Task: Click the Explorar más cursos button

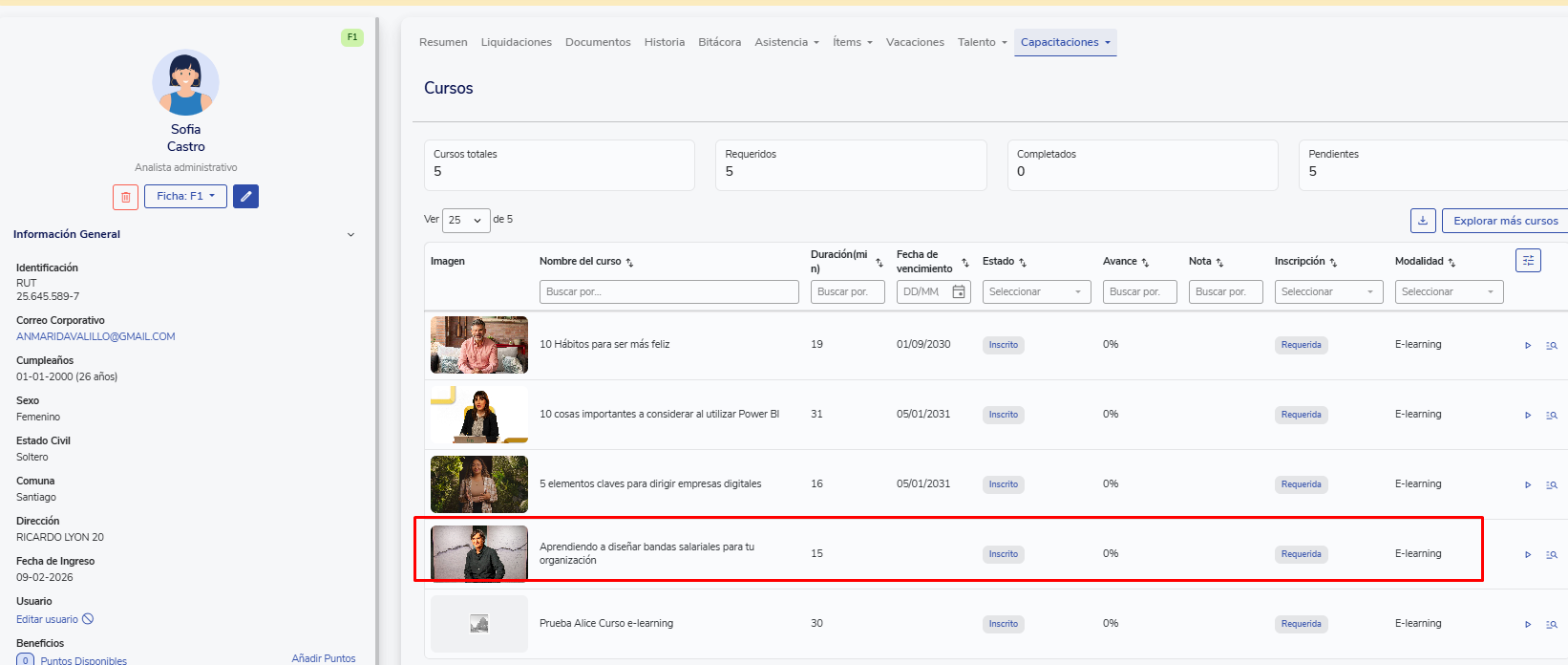Action: (1505, 221)
